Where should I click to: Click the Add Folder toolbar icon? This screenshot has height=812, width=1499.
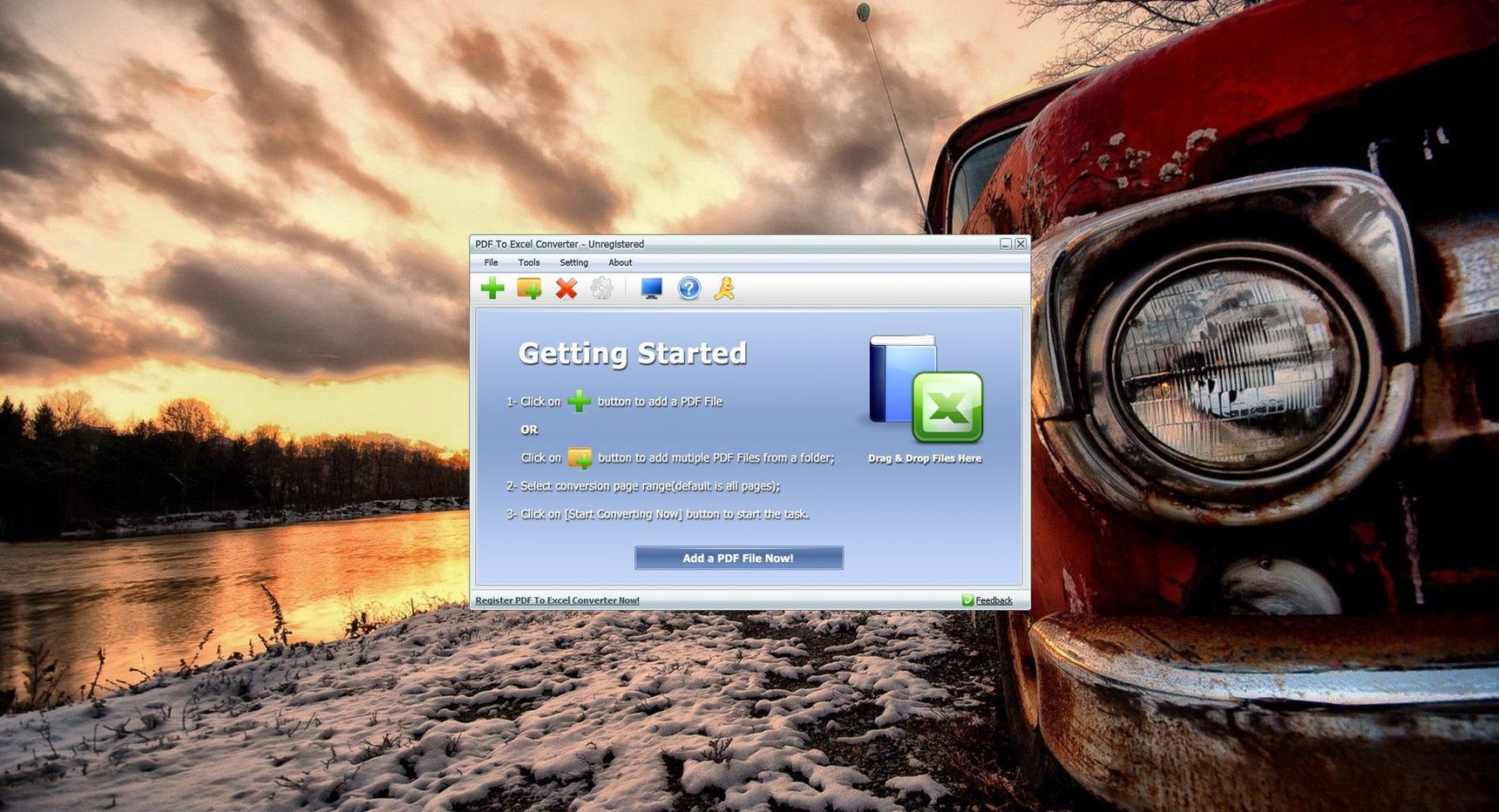click(529, 288)
